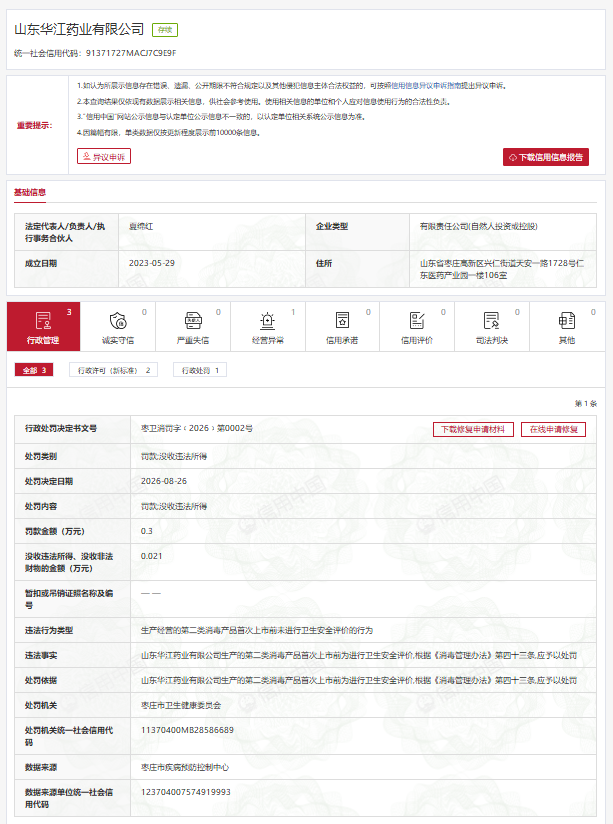Screen dimensions: 613x824
Task: Click the 重要提示 label
Action: pos(35,125)
